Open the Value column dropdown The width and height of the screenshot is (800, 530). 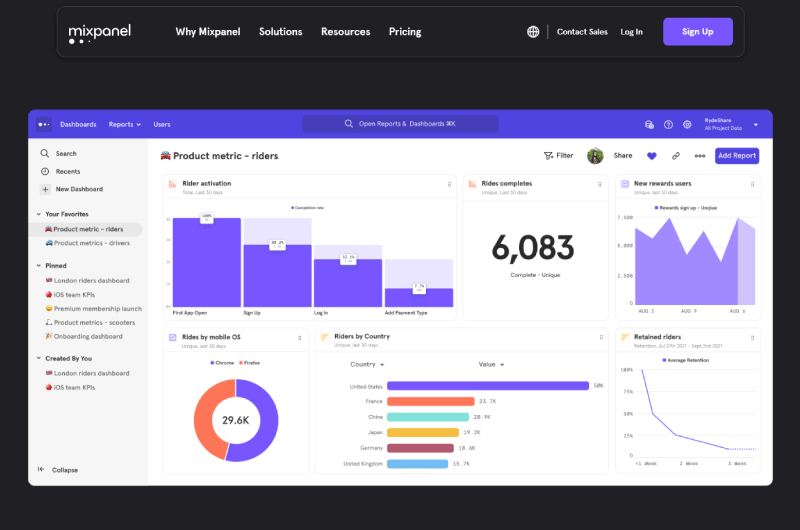tap(491, 364)
